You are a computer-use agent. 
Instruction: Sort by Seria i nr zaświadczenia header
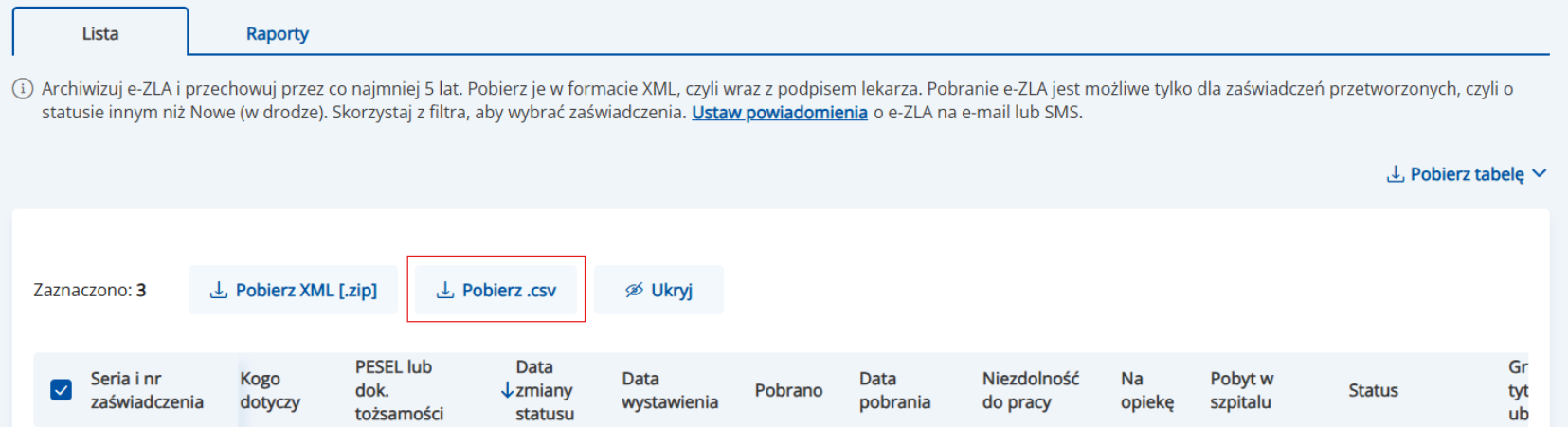[x=147, y=390]
